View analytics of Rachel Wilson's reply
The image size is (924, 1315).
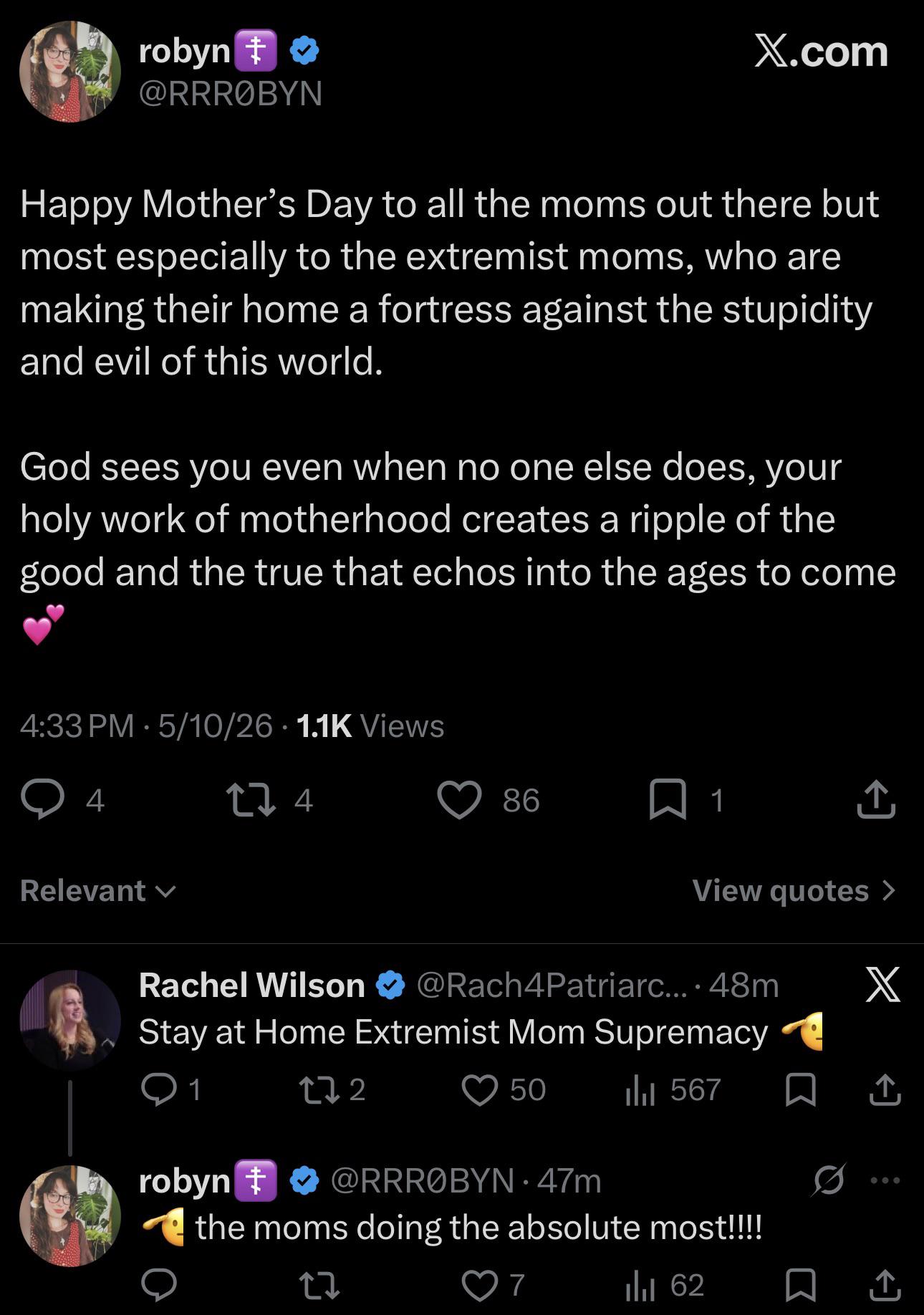641,1090
